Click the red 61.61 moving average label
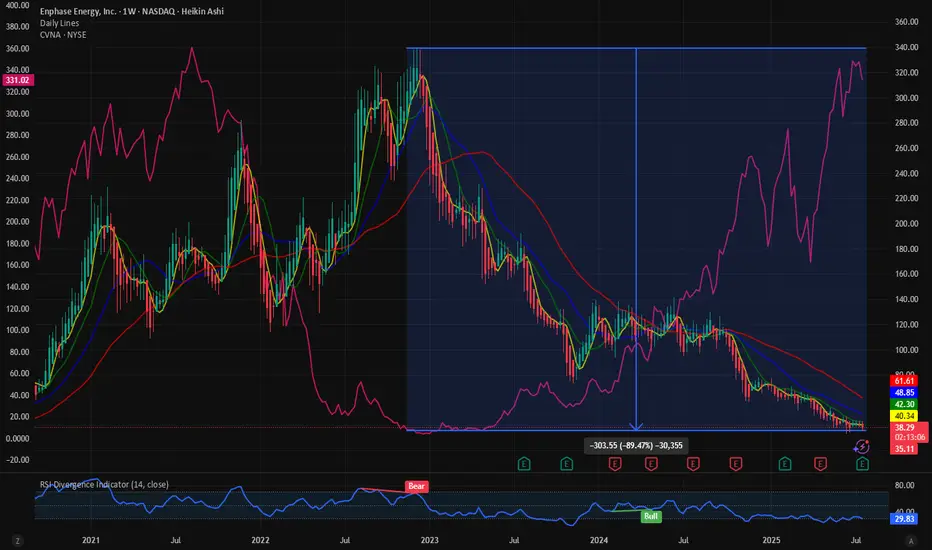The height and width of the screenshot is (550, 932). tap(904, 381)
